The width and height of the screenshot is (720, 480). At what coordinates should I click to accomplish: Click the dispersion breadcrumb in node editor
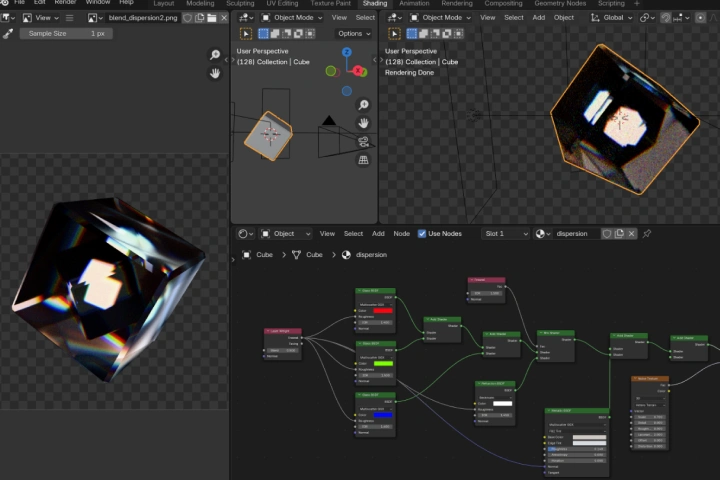pyautogui.click(x=371, y=255)
